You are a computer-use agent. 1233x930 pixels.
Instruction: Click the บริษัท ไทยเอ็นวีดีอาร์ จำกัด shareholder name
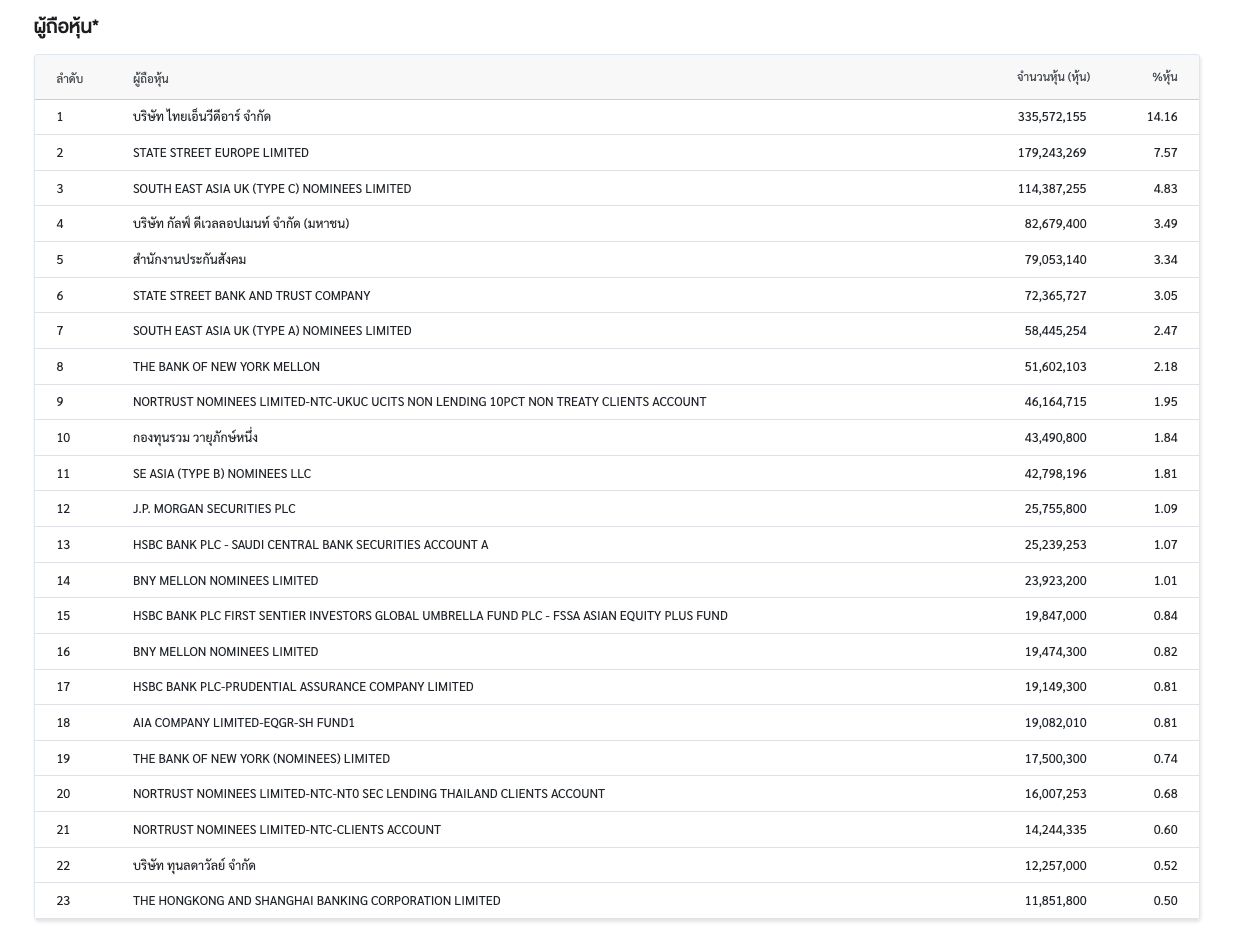coord(201,117)
